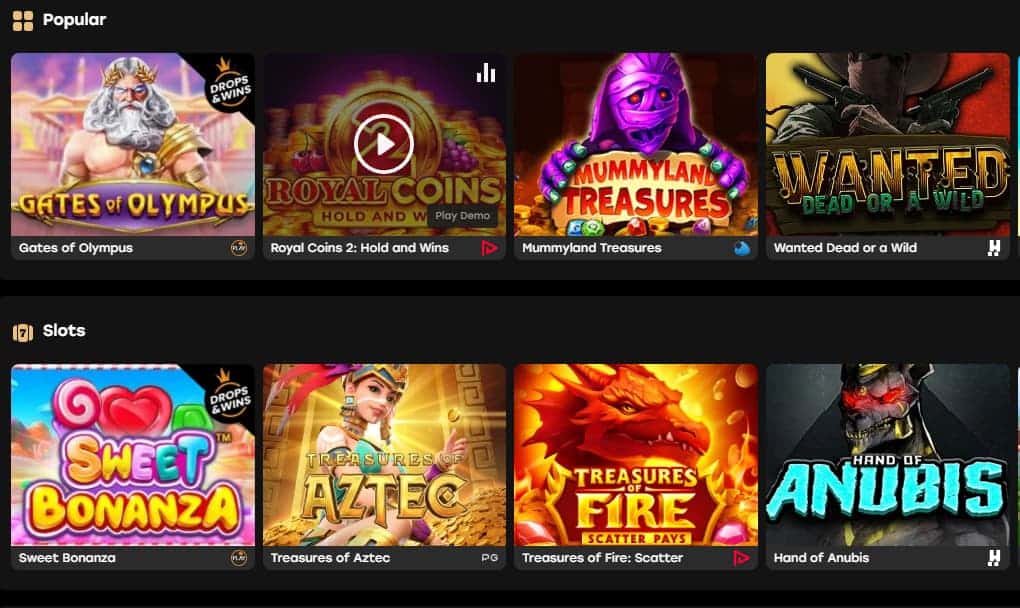This screenshot has width=1020, height=608.
Task: Click the PG provider logo beside Treasures of Aztec
Action: (x=489, y=558)
